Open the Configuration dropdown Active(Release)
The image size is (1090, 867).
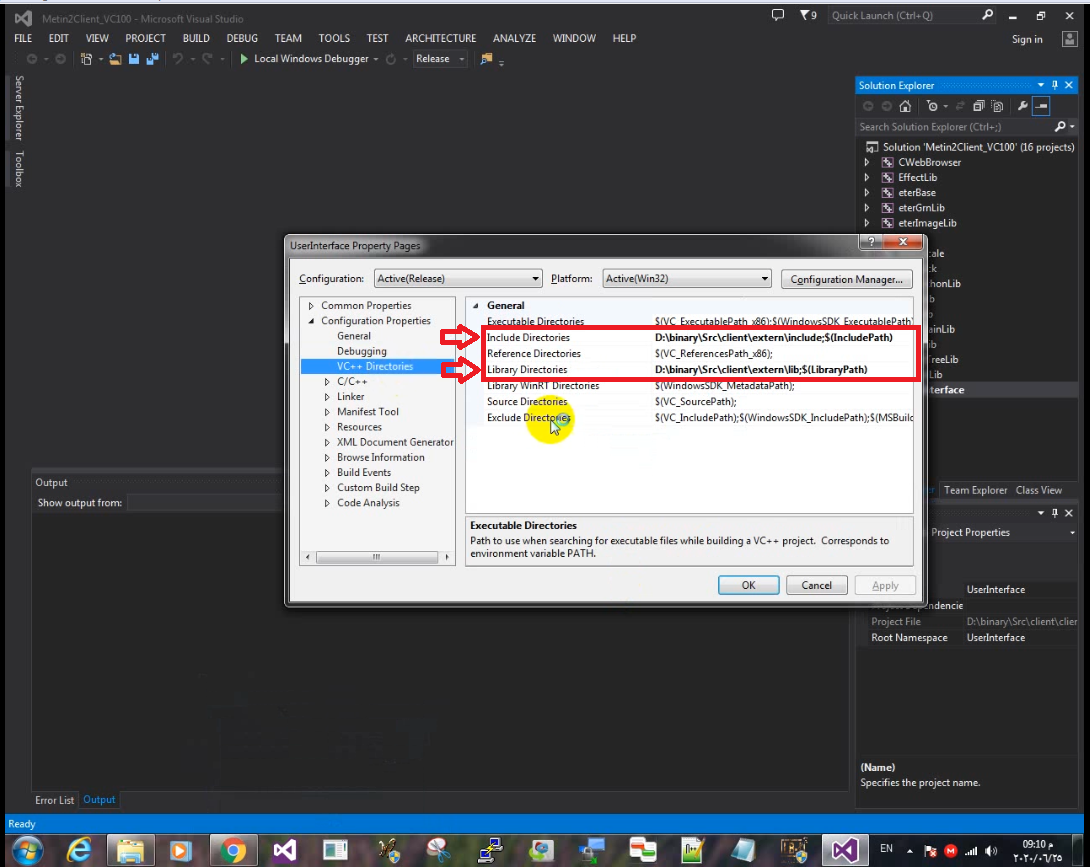point(458,278)
